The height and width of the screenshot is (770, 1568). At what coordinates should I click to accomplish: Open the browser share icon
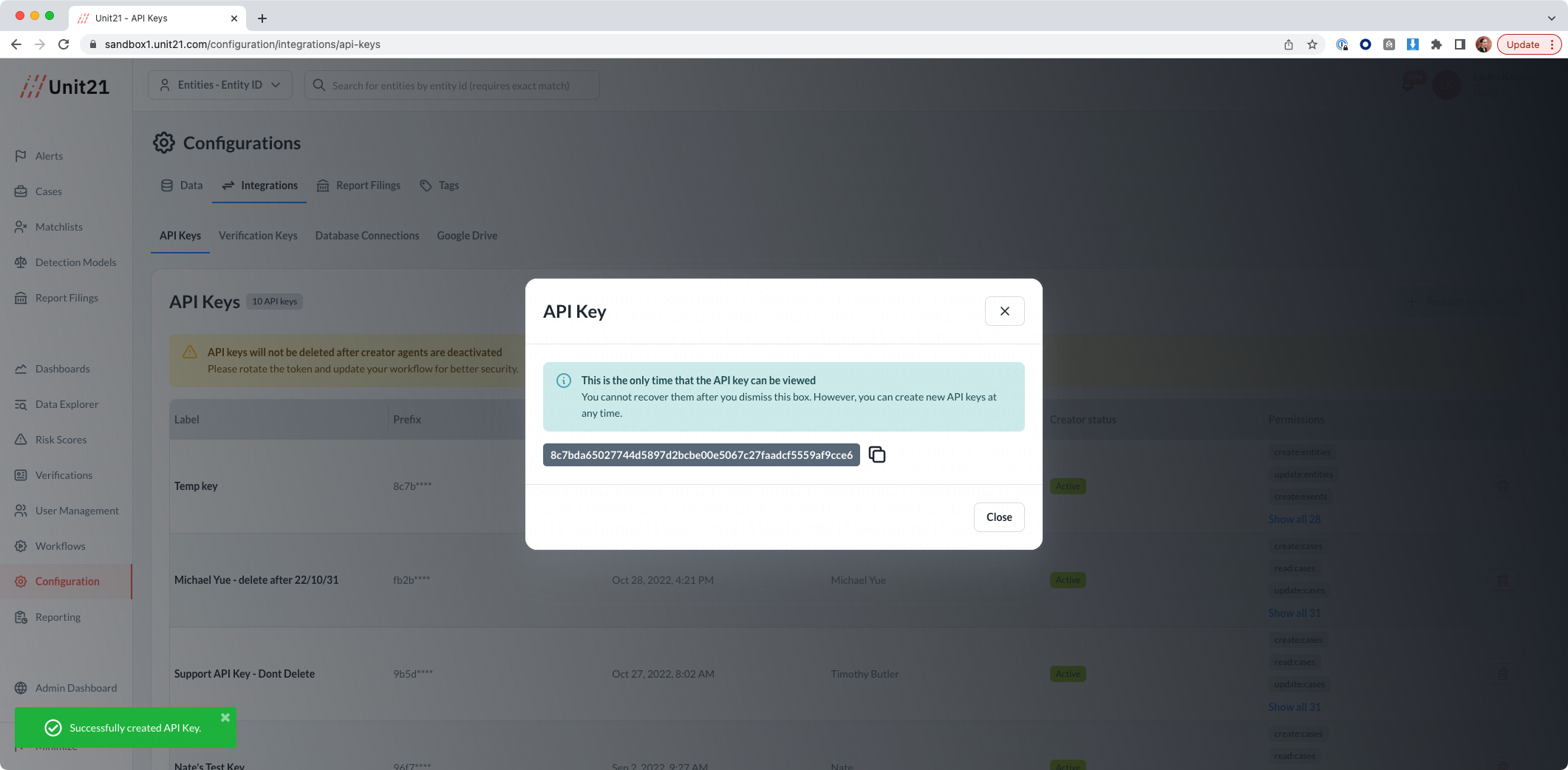coord(1289,44)
